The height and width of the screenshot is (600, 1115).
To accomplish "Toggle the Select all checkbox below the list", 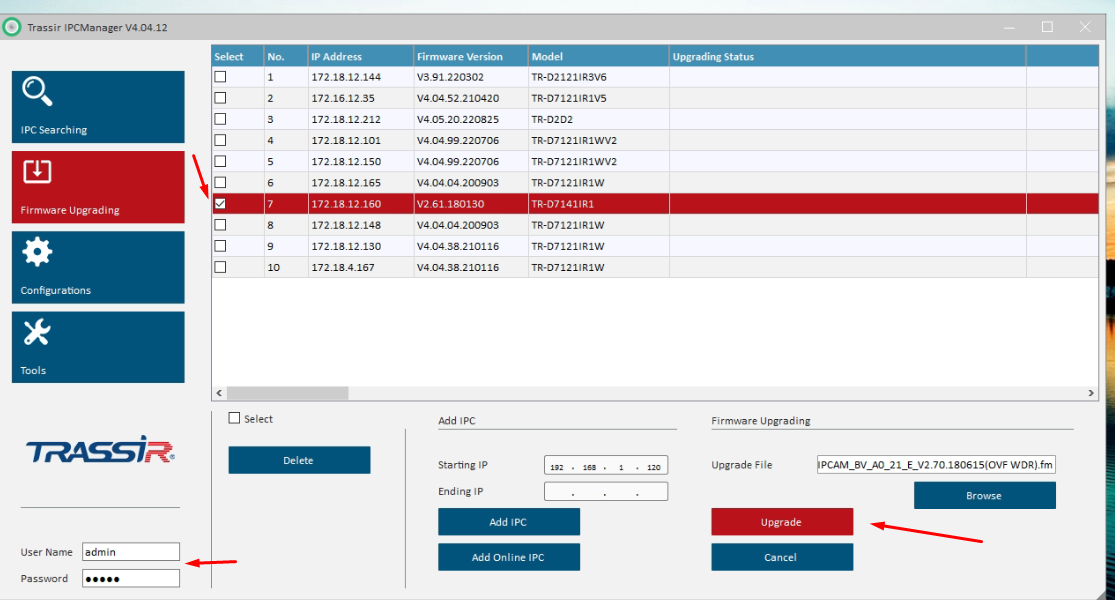I will click(234, 418).
